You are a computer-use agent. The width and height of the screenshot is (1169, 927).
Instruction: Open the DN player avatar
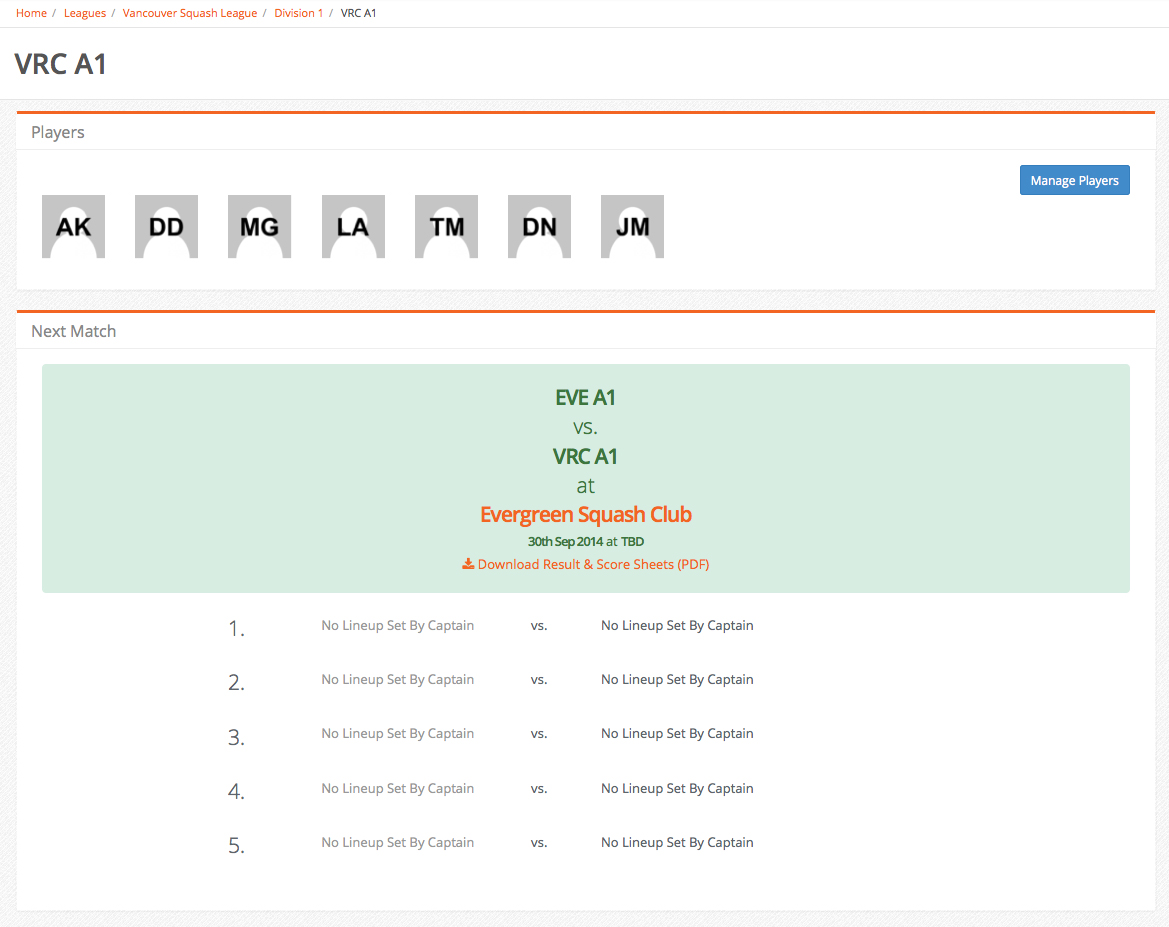pos(539,227)
